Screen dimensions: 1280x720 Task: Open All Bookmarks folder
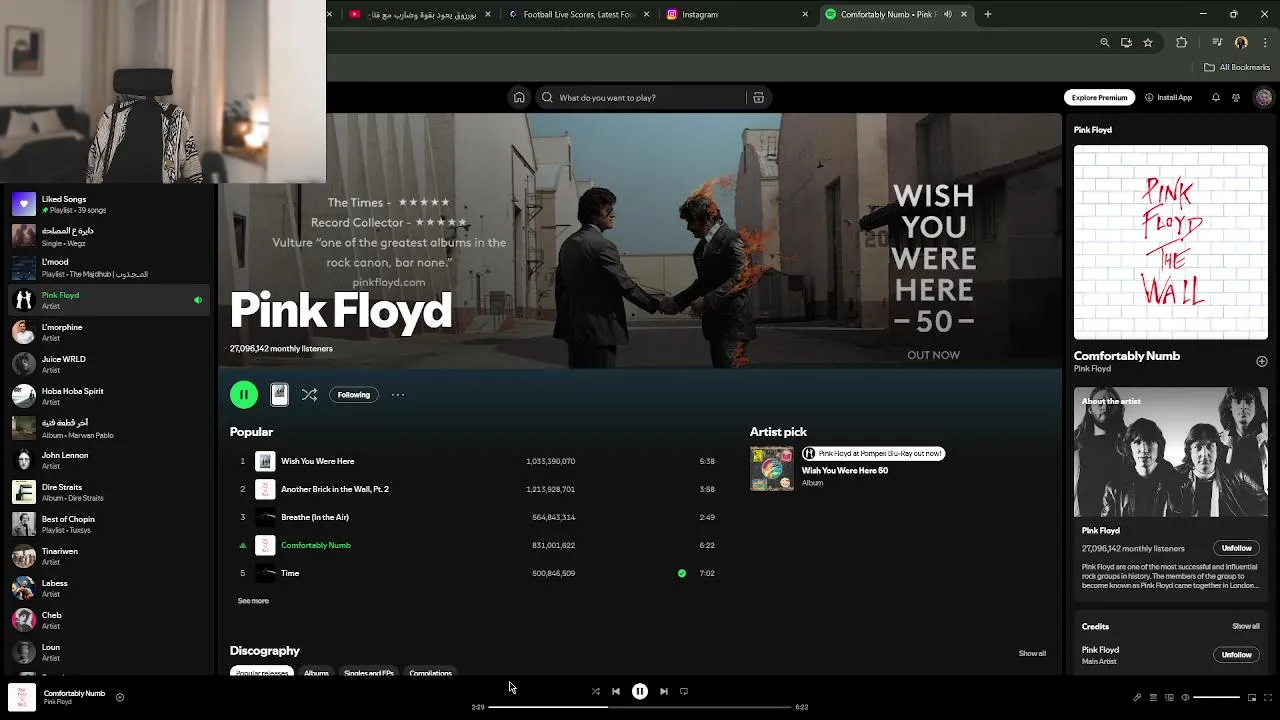pyautogui.click(x=1237, y=67)
